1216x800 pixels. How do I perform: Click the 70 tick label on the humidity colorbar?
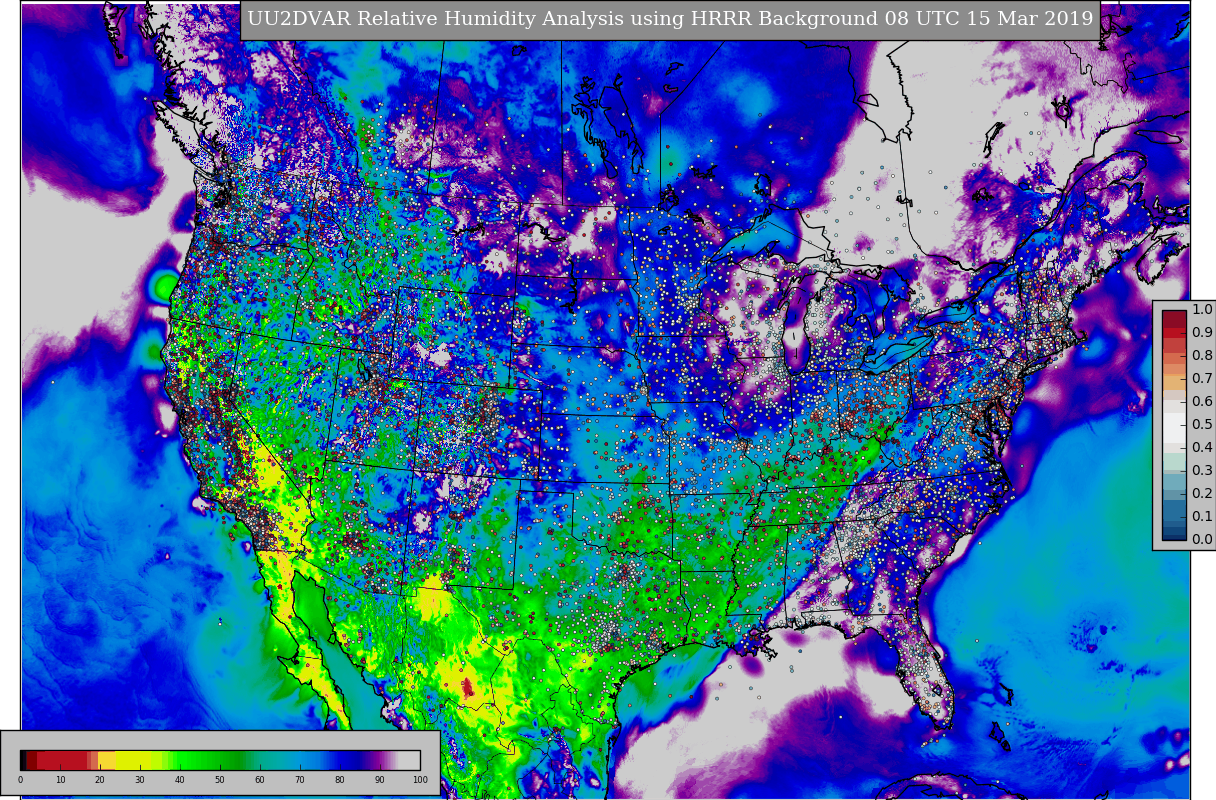pos(300,779)
